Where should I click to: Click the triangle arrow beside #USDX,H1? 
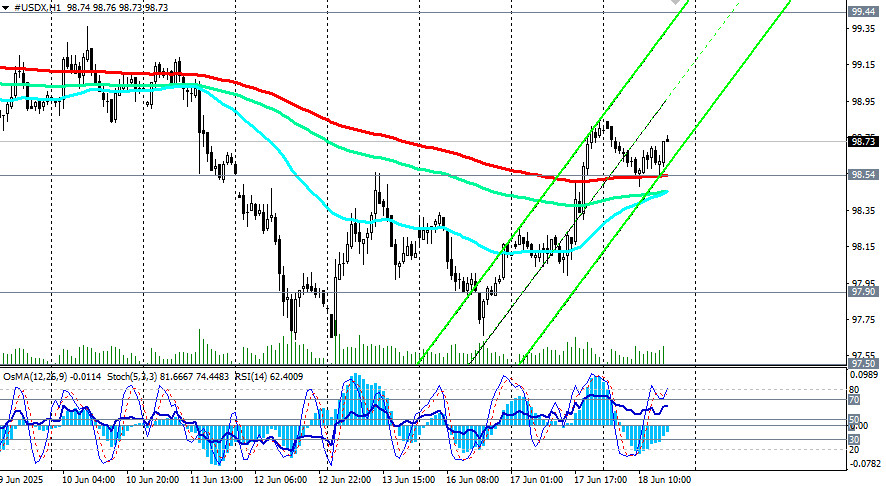(x=5, y=8)
